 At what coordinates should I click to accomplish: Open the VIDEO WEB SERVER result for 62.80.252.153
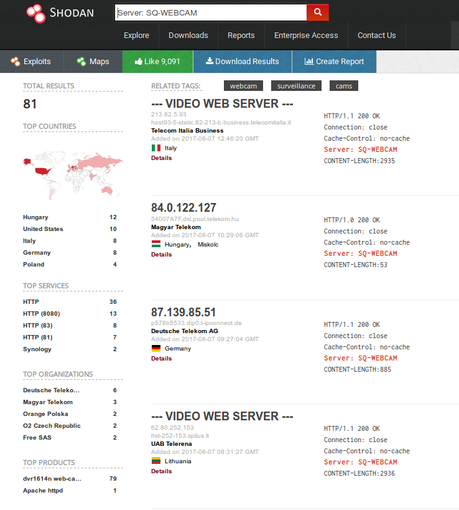click(x=222, y=416)
